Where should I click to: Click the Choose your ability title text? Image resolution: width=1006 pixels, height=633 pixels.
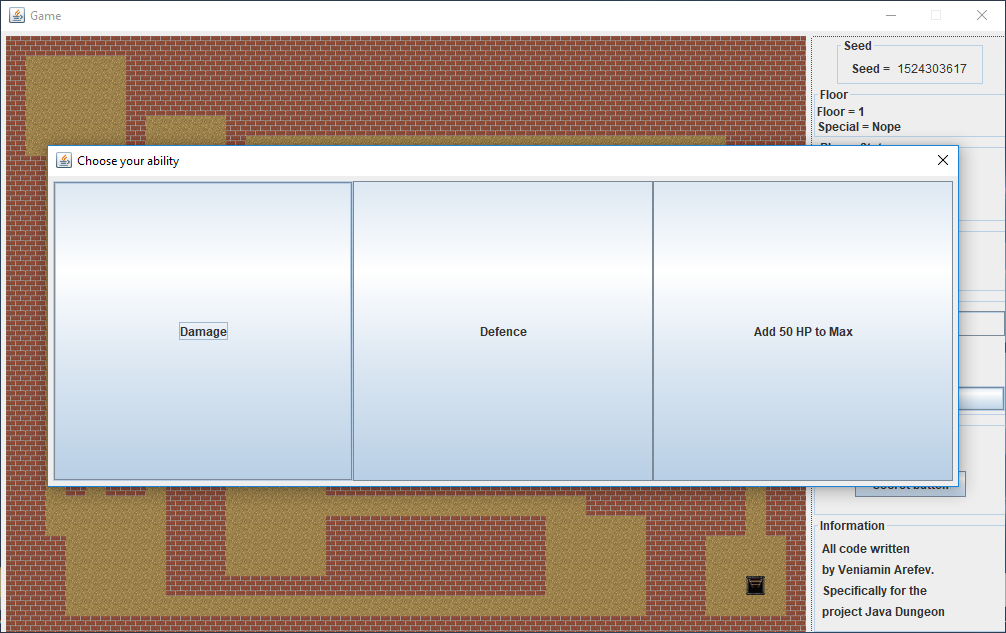point(128,161)
